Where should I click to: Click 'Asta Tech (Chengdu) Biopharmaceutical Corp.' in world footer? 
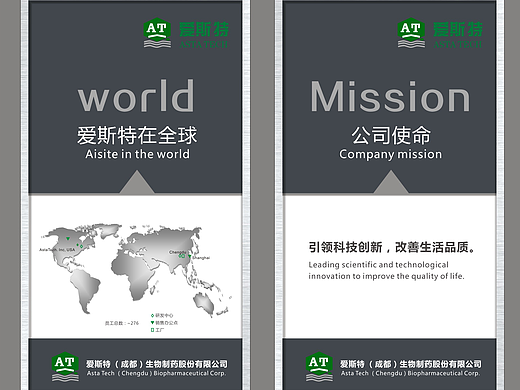click(x=156, y=373)
